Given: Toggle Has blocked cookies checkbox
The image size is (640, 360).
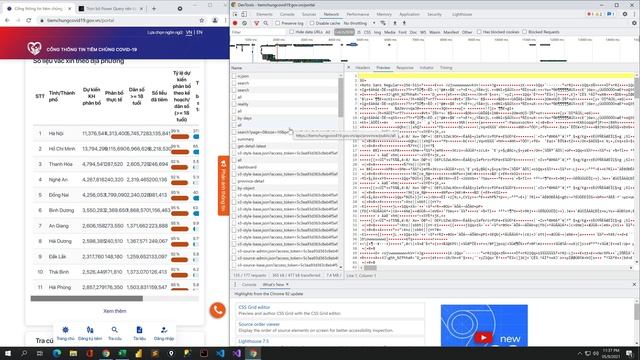Looking at the screenshot, I should tap(479, 32).
